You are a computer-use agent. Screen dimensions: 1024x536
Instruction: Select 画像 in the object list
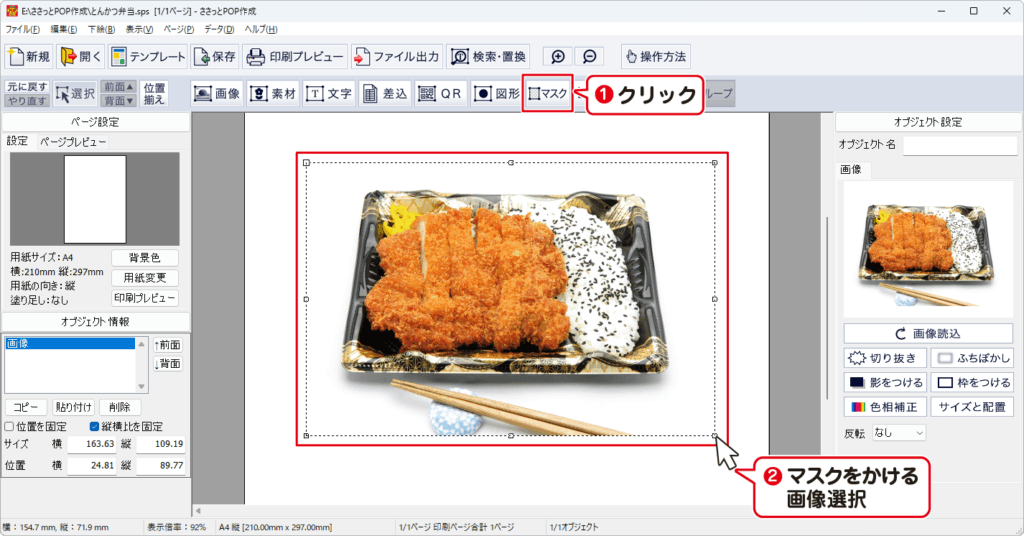pyautogui.click(x=70, y=343)
